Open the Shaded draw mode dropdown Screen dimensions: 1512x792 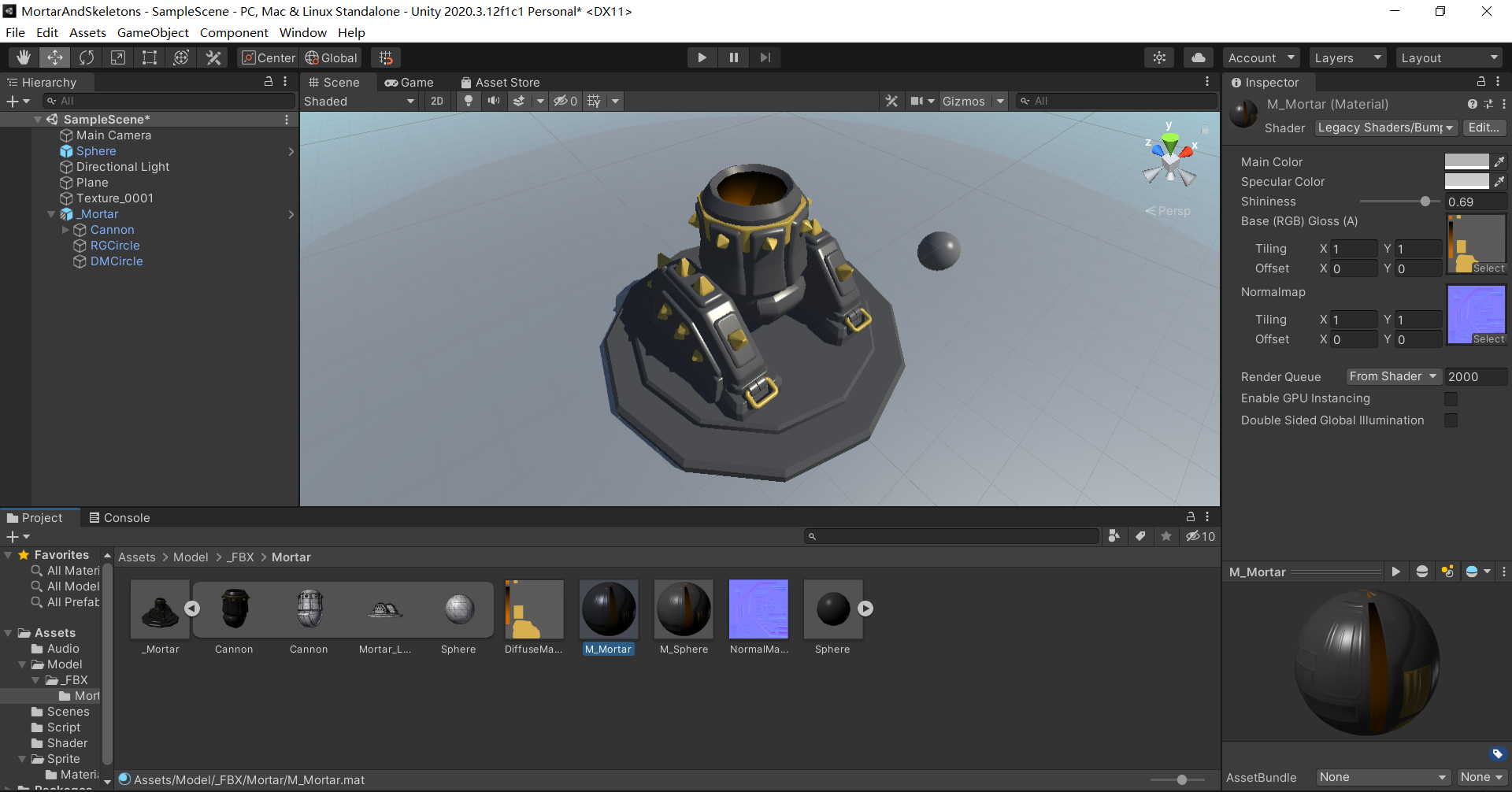360,101
